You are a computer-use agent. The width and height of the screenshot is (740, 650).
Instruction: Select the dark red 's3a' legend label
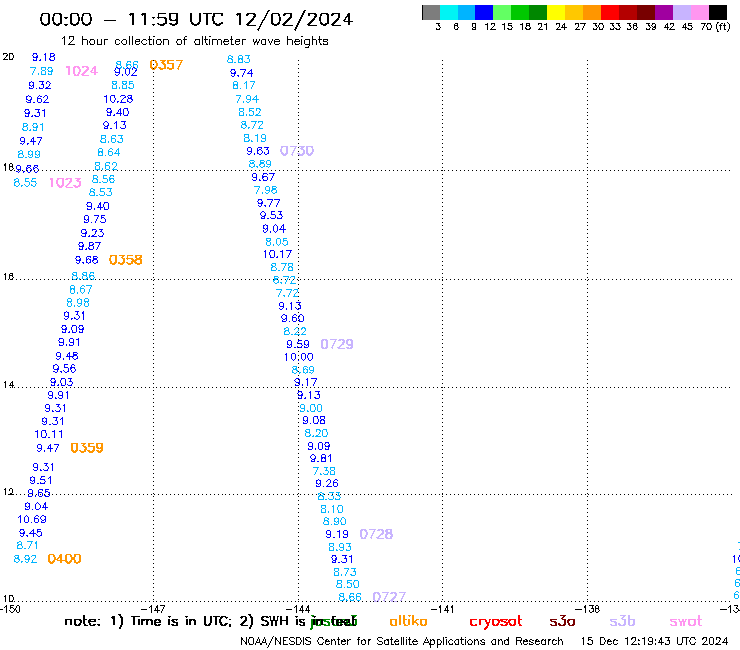562,621
